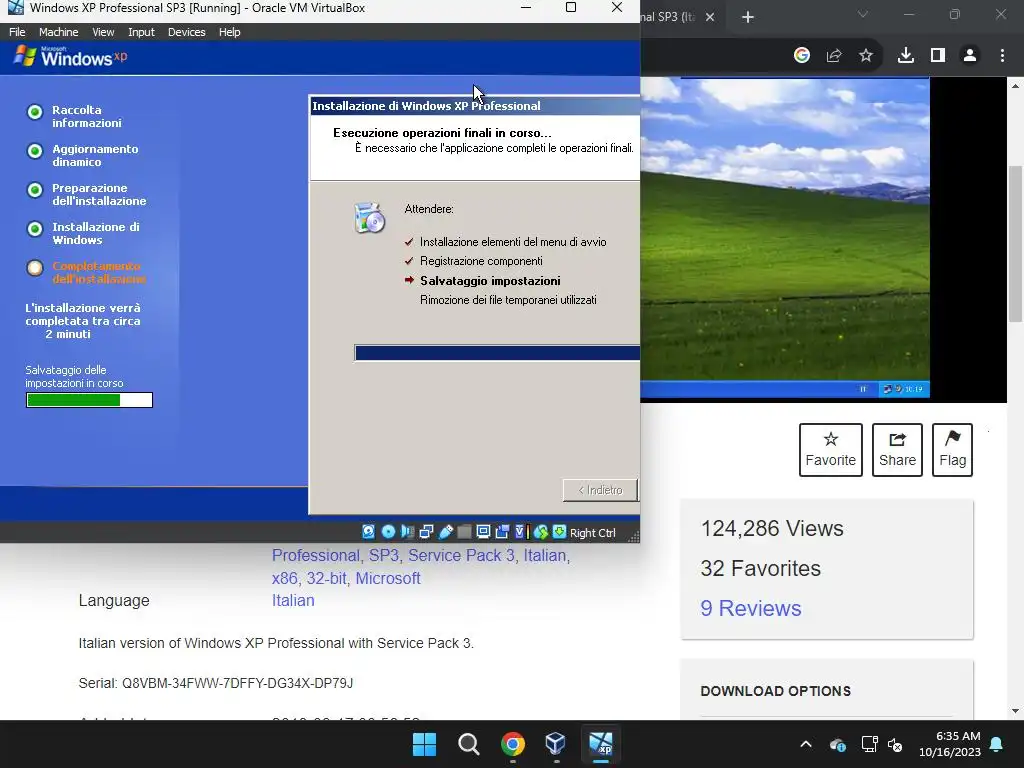Open Chrome downloads icon

906,56
